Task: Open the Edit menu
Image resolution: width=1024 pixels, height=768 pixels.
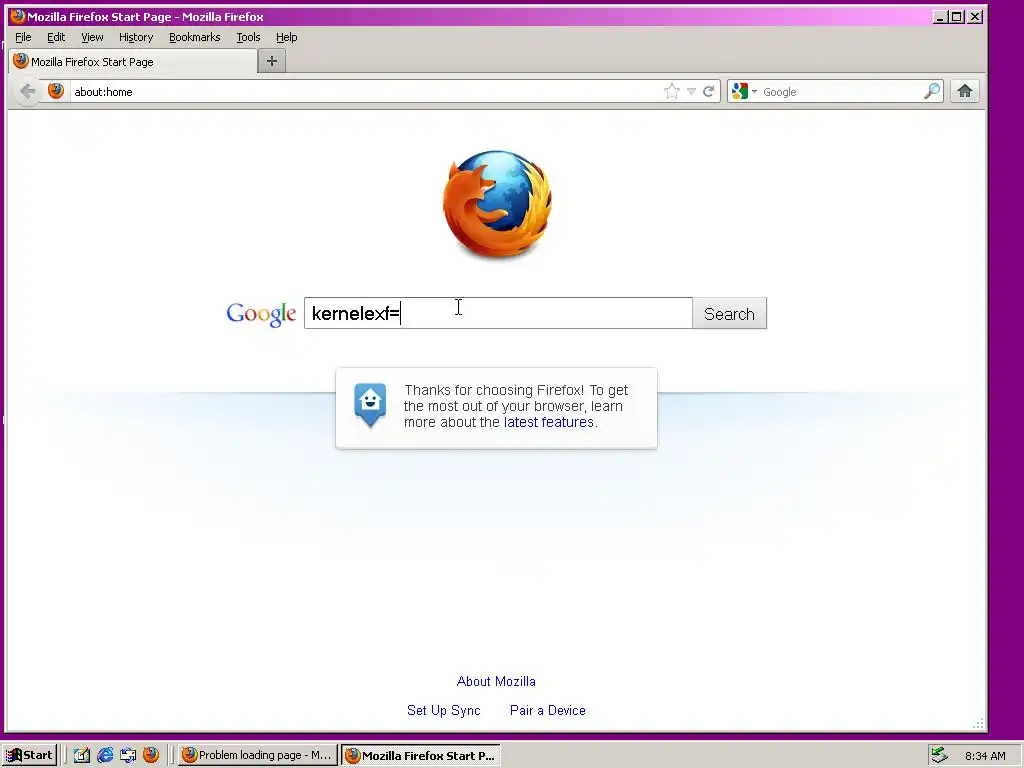Action: (x=56, y=37)
